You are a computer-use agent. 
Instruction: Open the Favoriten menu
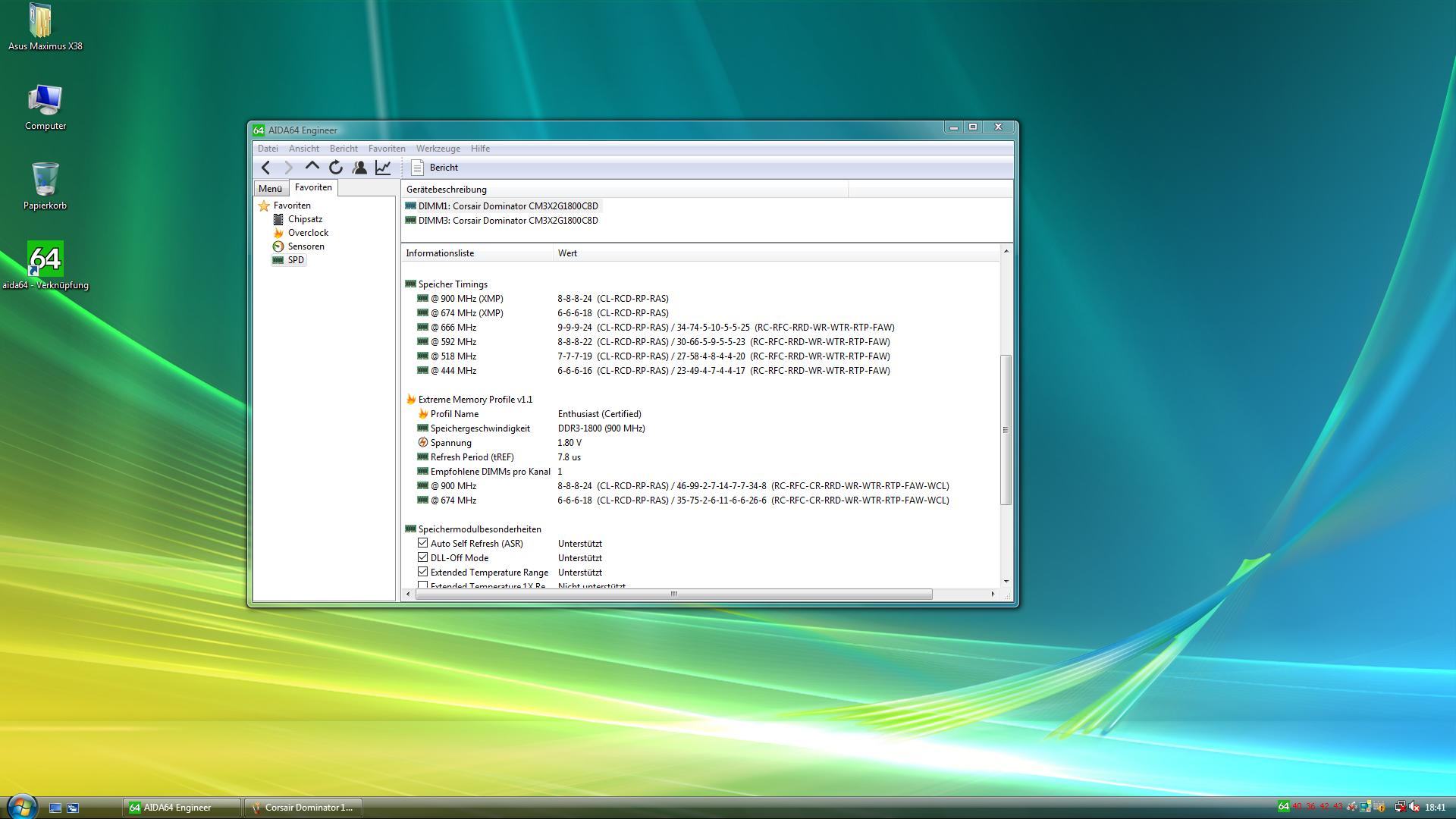(387, 149)
